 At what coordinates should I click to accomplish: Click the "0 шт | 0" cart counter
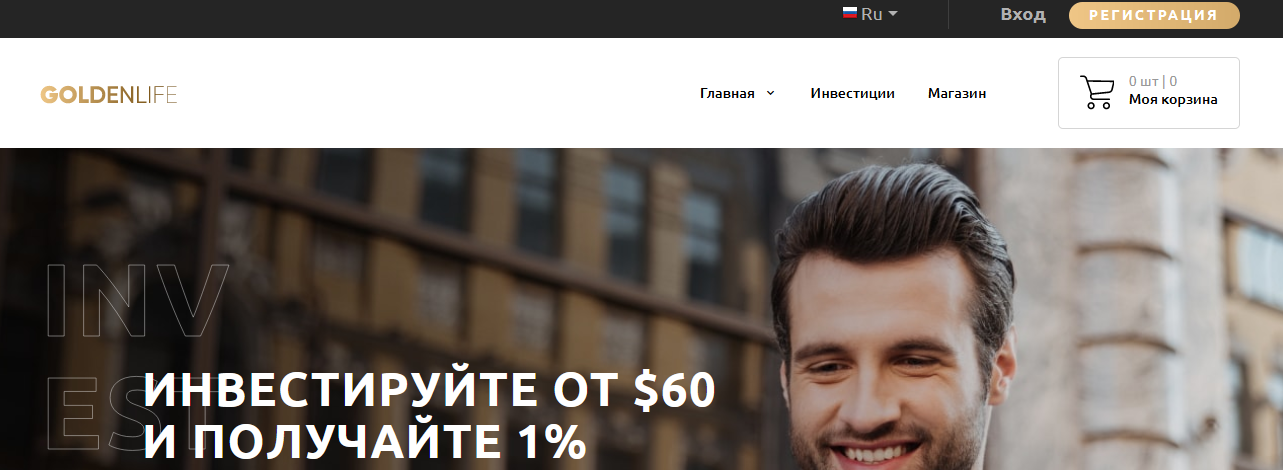(1153, 81)
